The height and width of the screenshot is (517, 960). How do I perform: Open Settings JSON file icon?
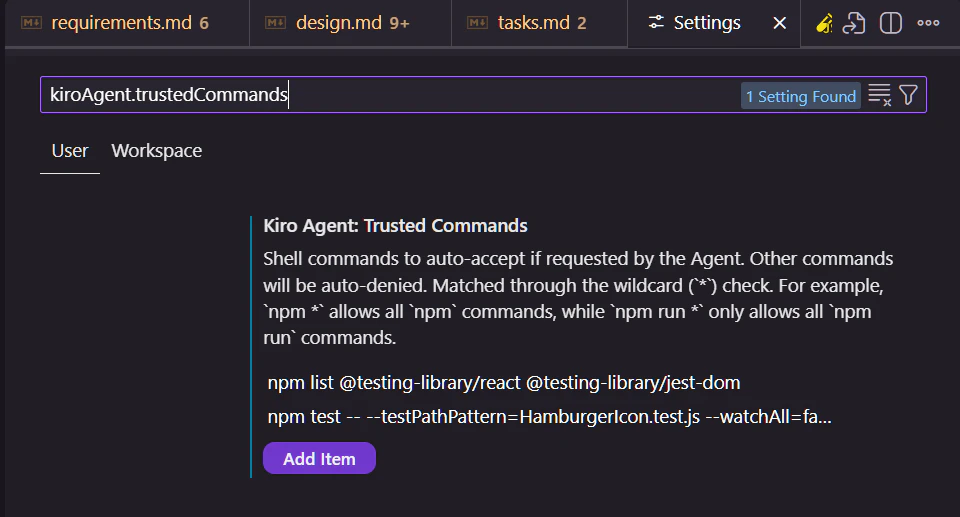[x=854, y=23]
